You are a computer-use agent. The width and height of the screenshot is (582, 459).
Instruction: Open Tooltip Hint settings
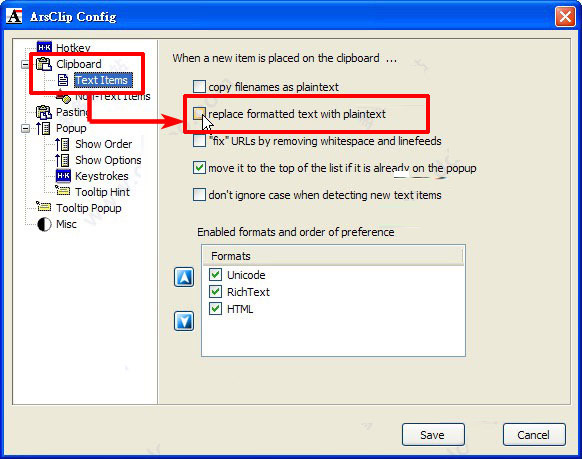point(102,192)
